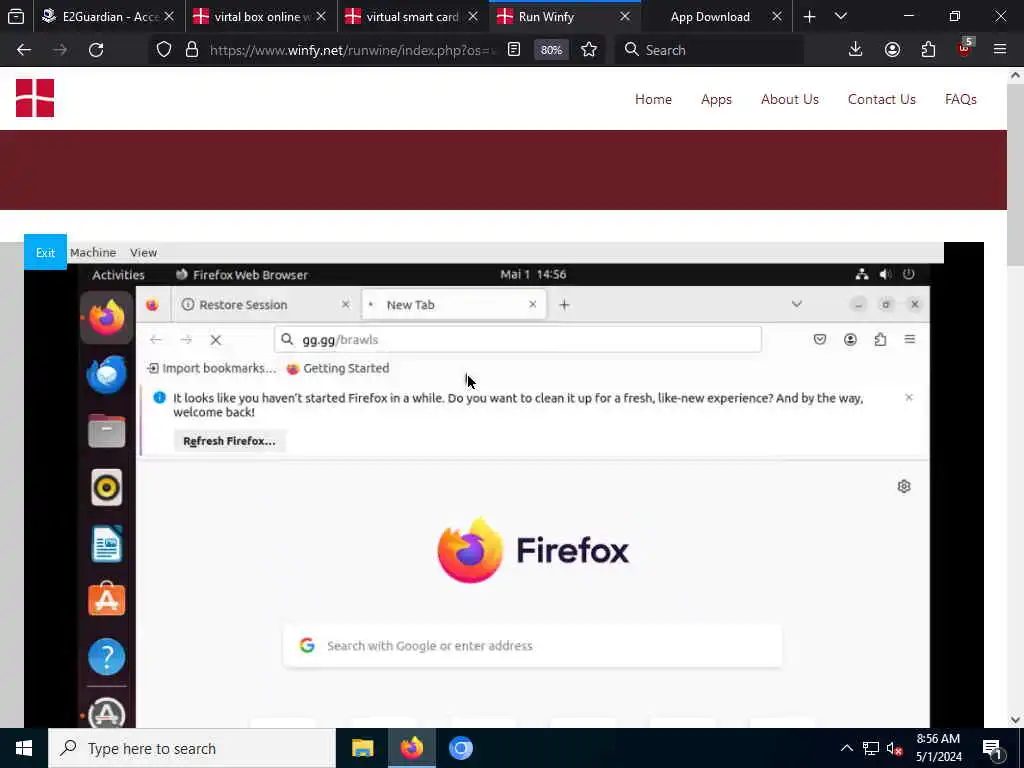
Task: List all tabs in outer browser
Action: 840,16
